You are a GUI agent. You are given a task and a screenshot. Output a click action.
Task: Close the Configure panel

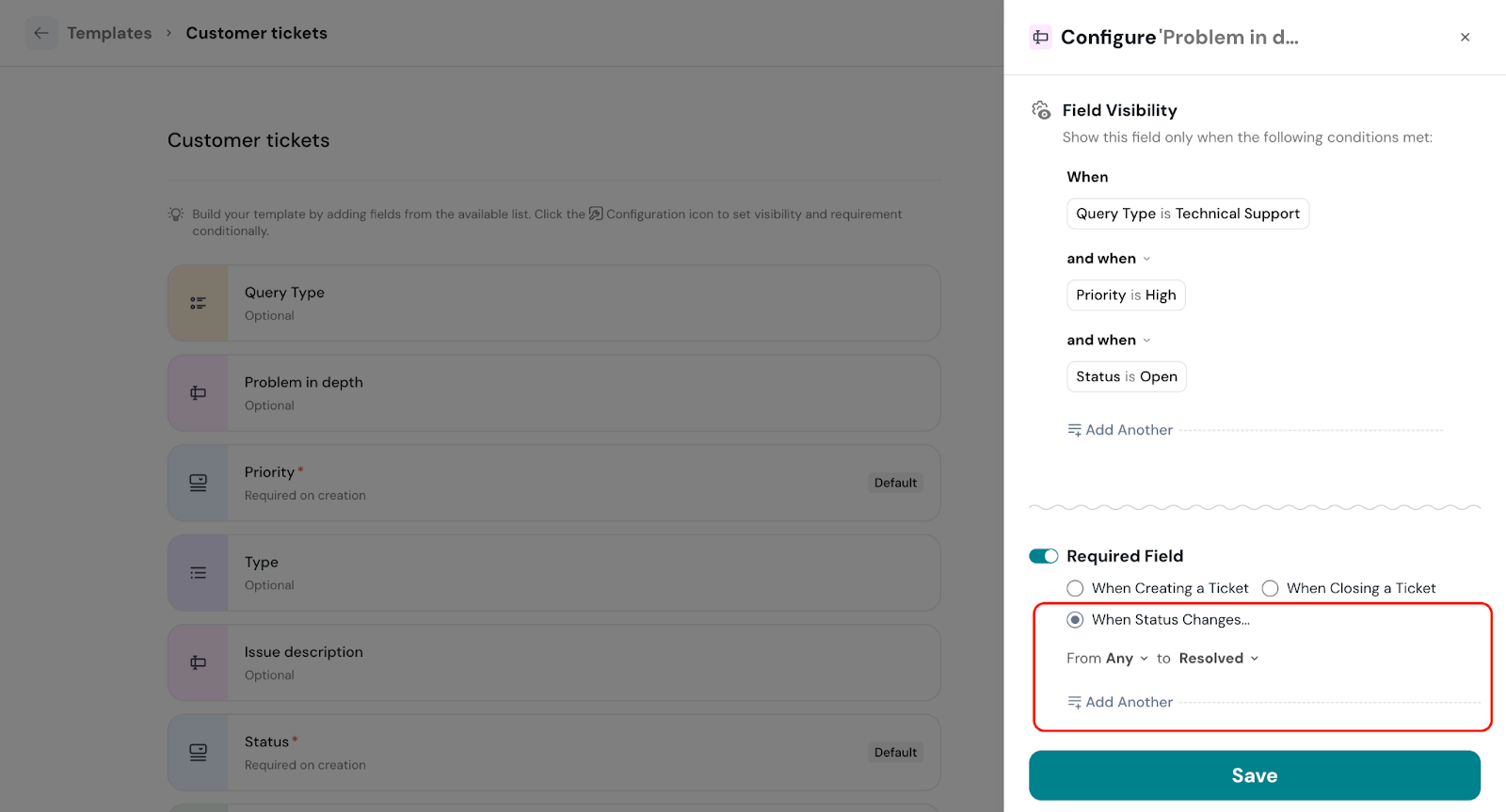(1465, 38)
